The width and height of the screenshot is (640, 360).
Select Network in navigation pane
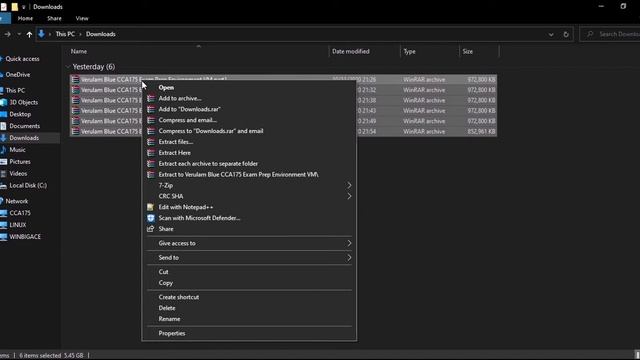[x=17, y=201]
